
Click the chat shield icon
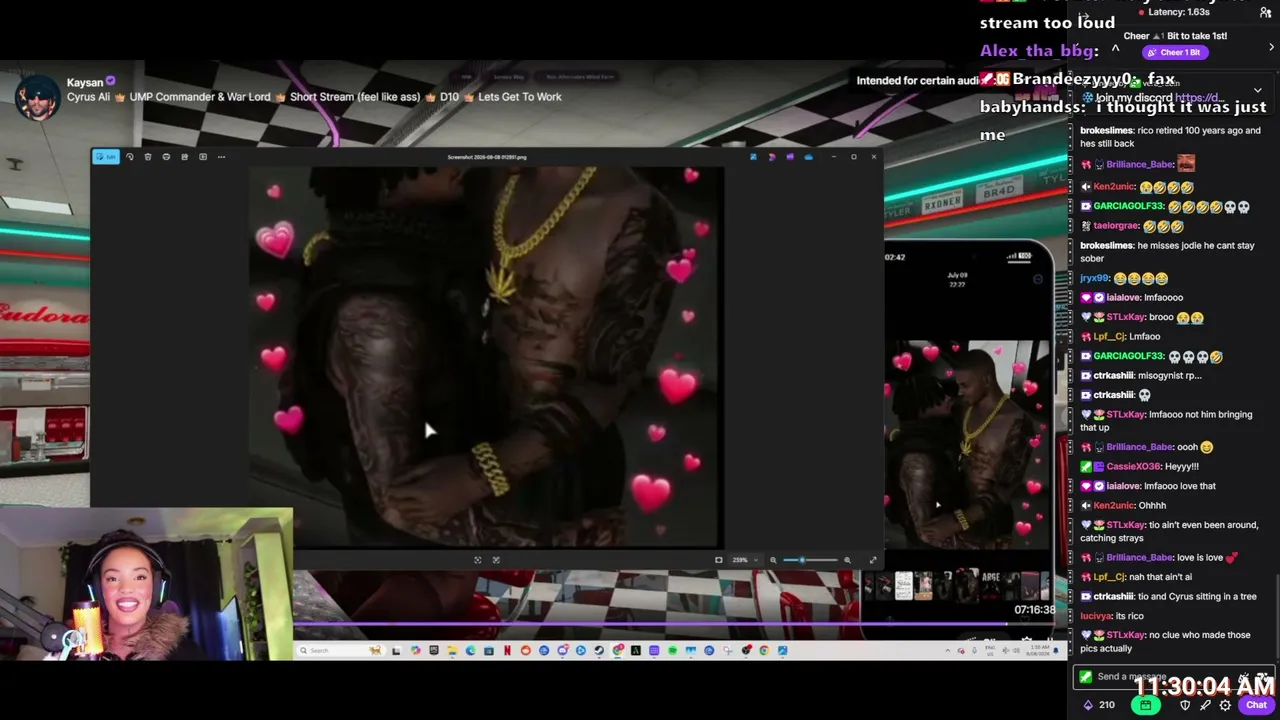click(1186, 705)
